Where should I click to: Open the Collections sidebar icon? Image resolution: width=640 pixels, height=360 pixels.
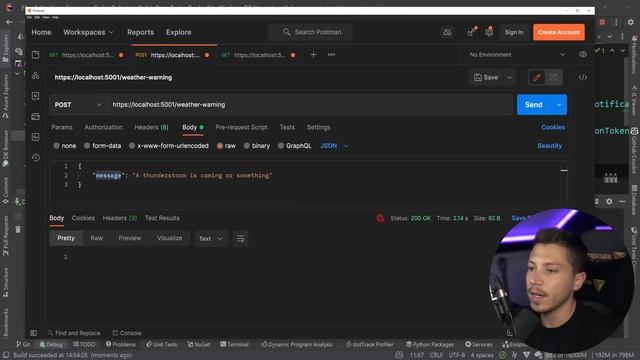coord(36,55)
